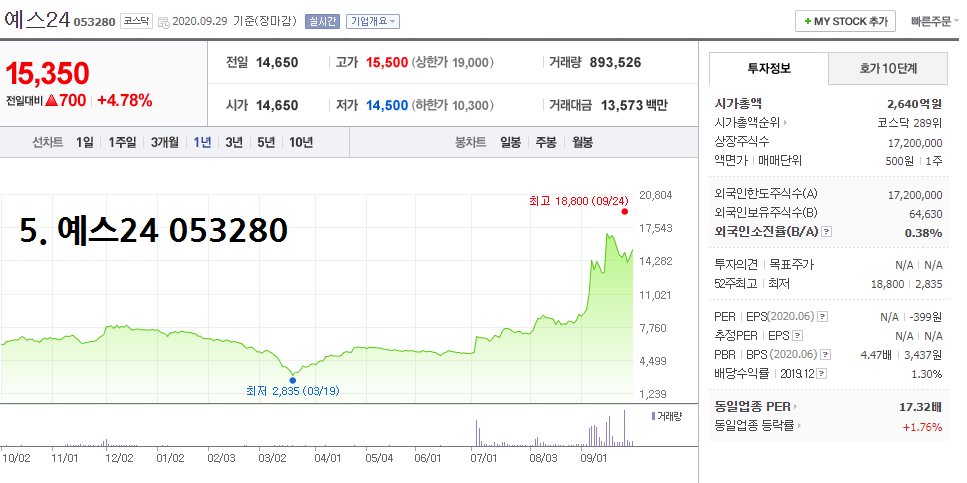Click the 동일업종 PER link
The height and width of the screenshot is (483, 967).
(x=752, y=407)
